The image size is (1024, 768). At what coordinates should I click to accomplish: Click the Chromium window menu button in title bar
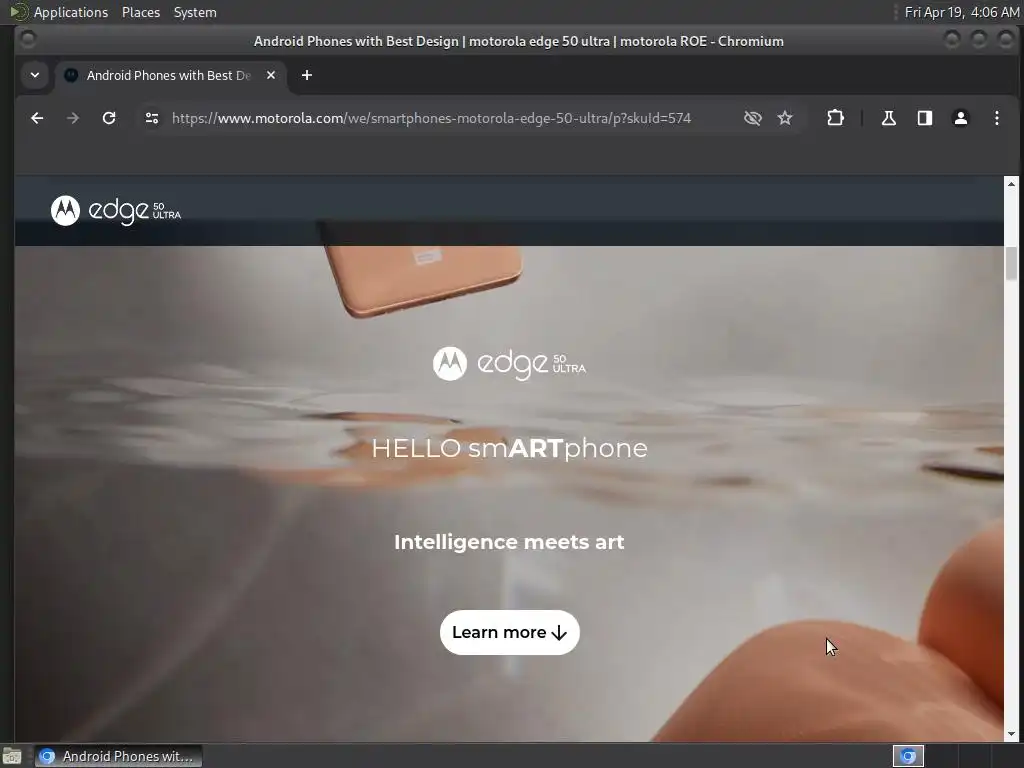pyautogui.click(x=28, y=40)
